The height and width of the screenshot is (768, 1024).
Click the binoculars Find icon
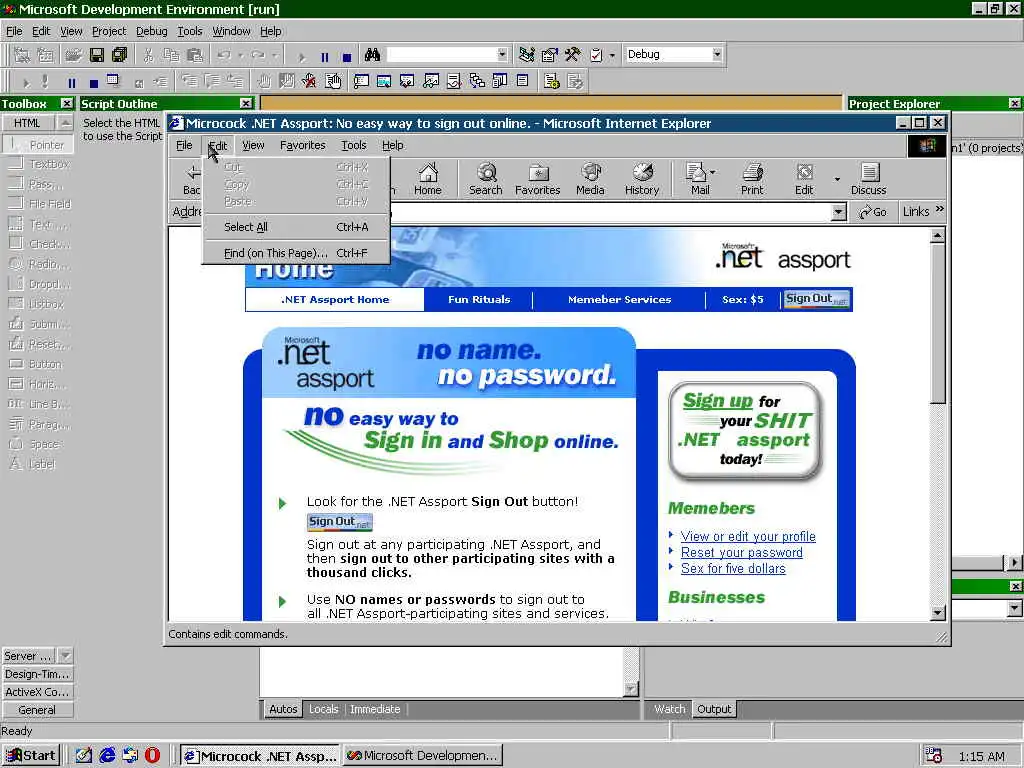(372, 55)
